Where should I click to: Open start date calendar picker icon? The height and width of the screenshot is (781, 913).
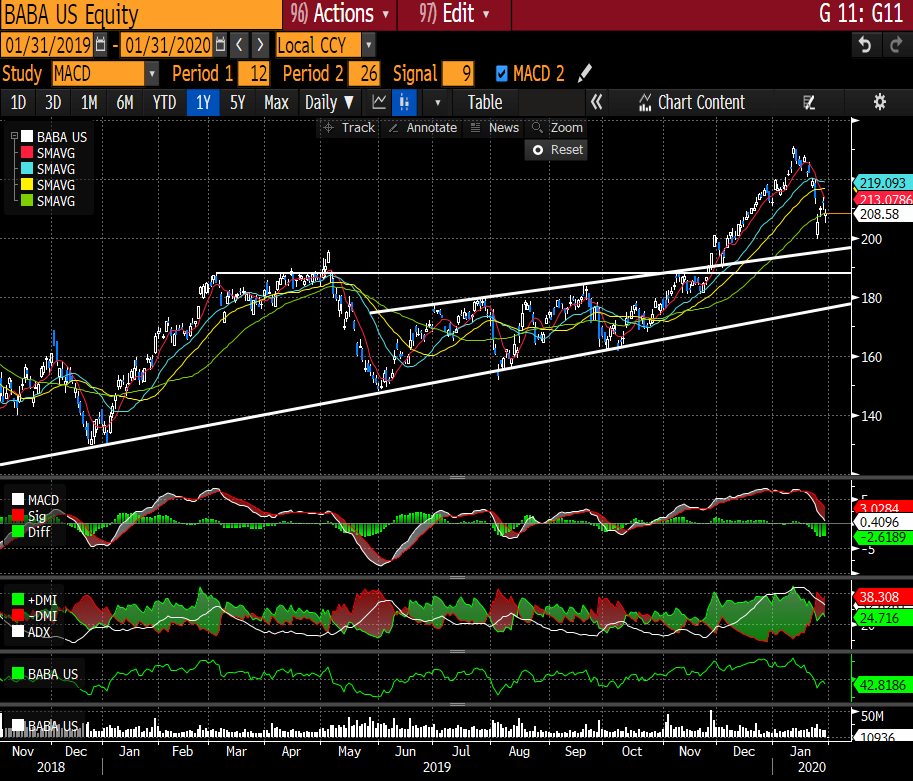point(101,45)
